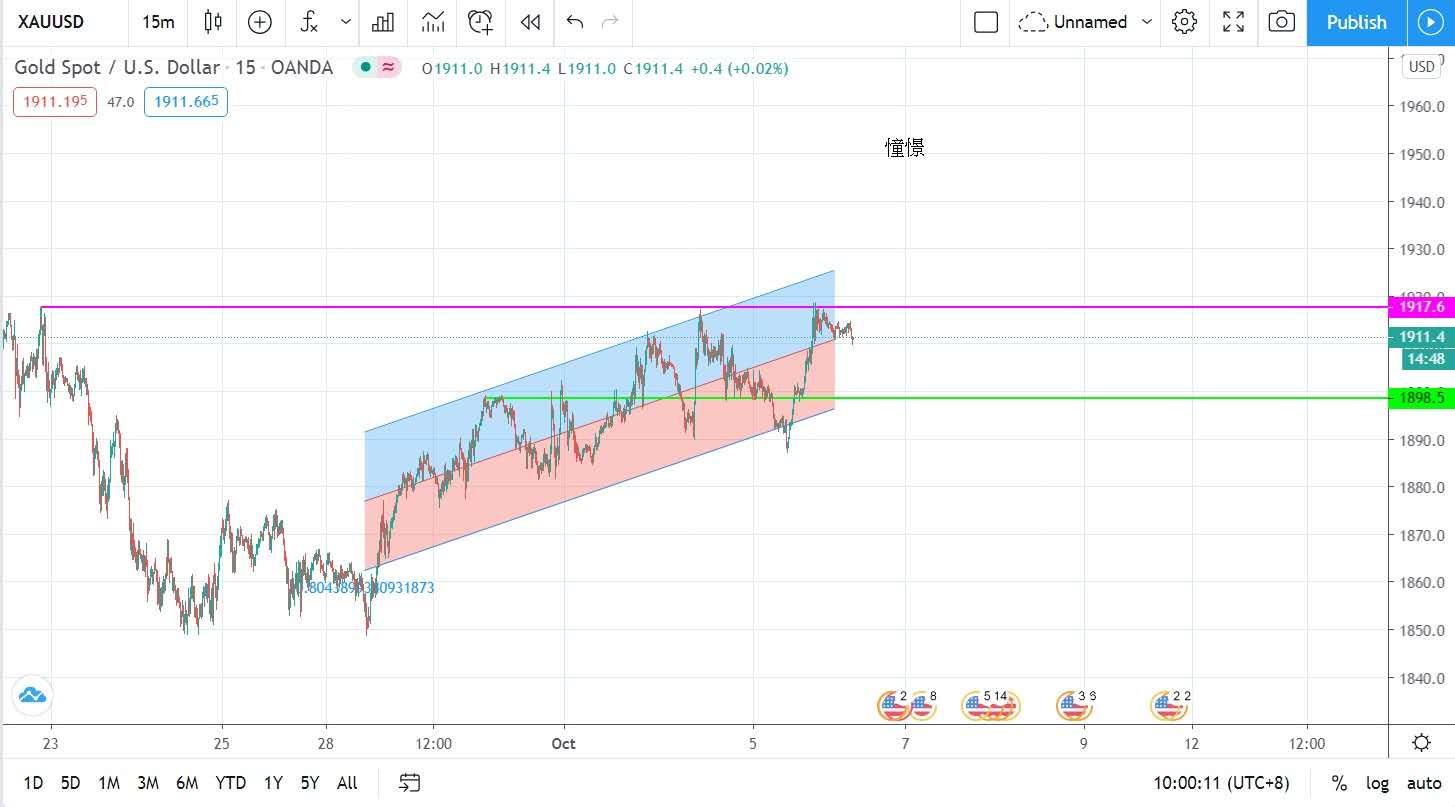Create an alert with the alarm clock icon
Screen dimensions: 1455x807
coord(481,22)
